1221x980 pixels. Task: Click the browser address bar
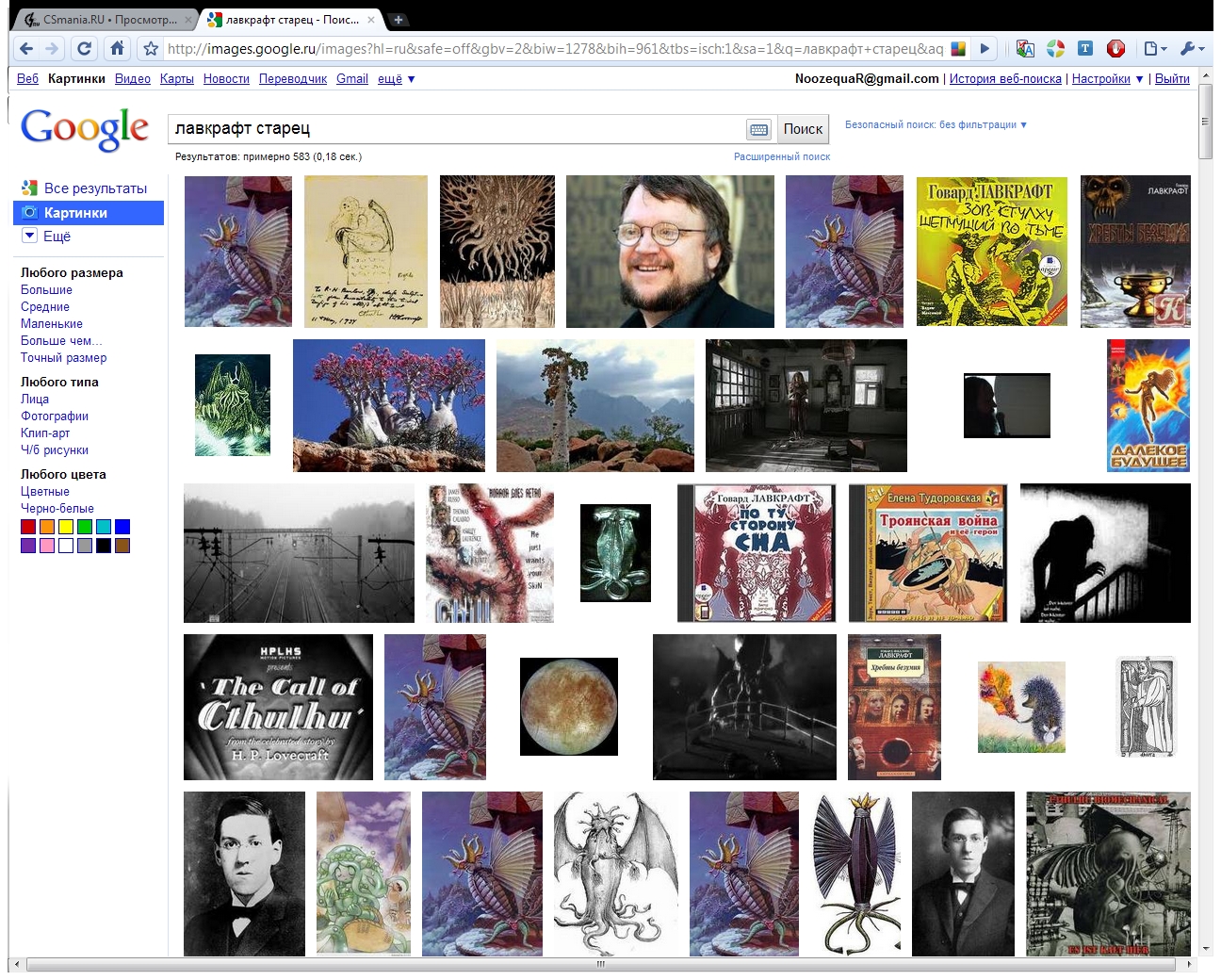coord(554,49)
